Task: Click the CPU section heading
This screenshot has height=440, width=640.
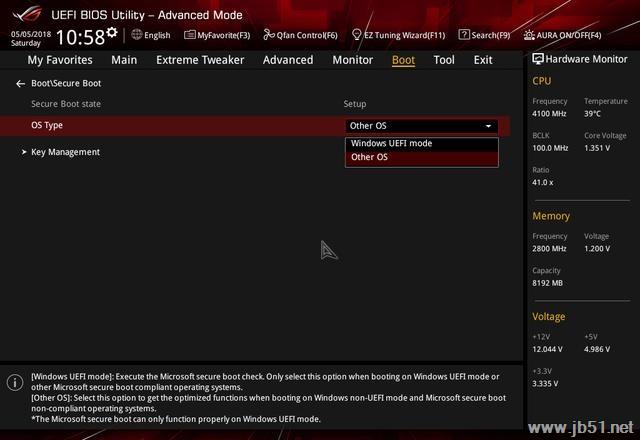Action: click(x=542, y=81)
